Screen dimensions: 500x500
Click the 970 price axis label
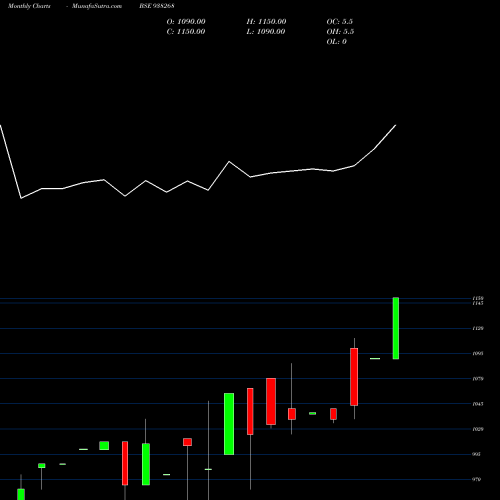point(477,480)
